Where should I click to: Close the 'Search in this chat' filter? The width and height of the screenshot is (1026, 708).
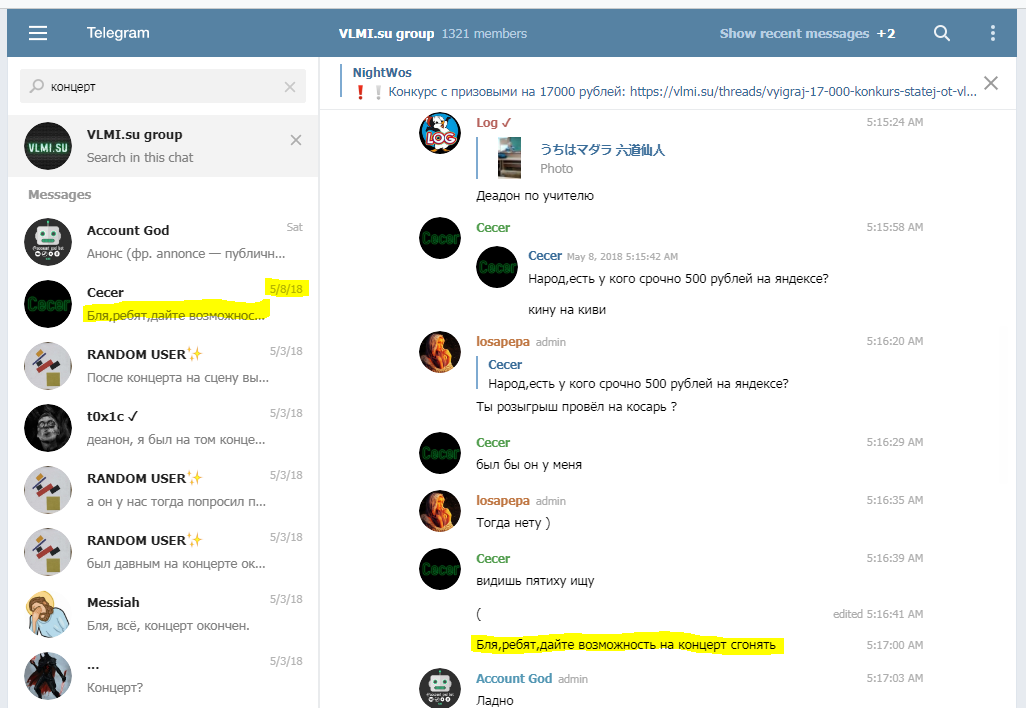[x=296, y=140]
